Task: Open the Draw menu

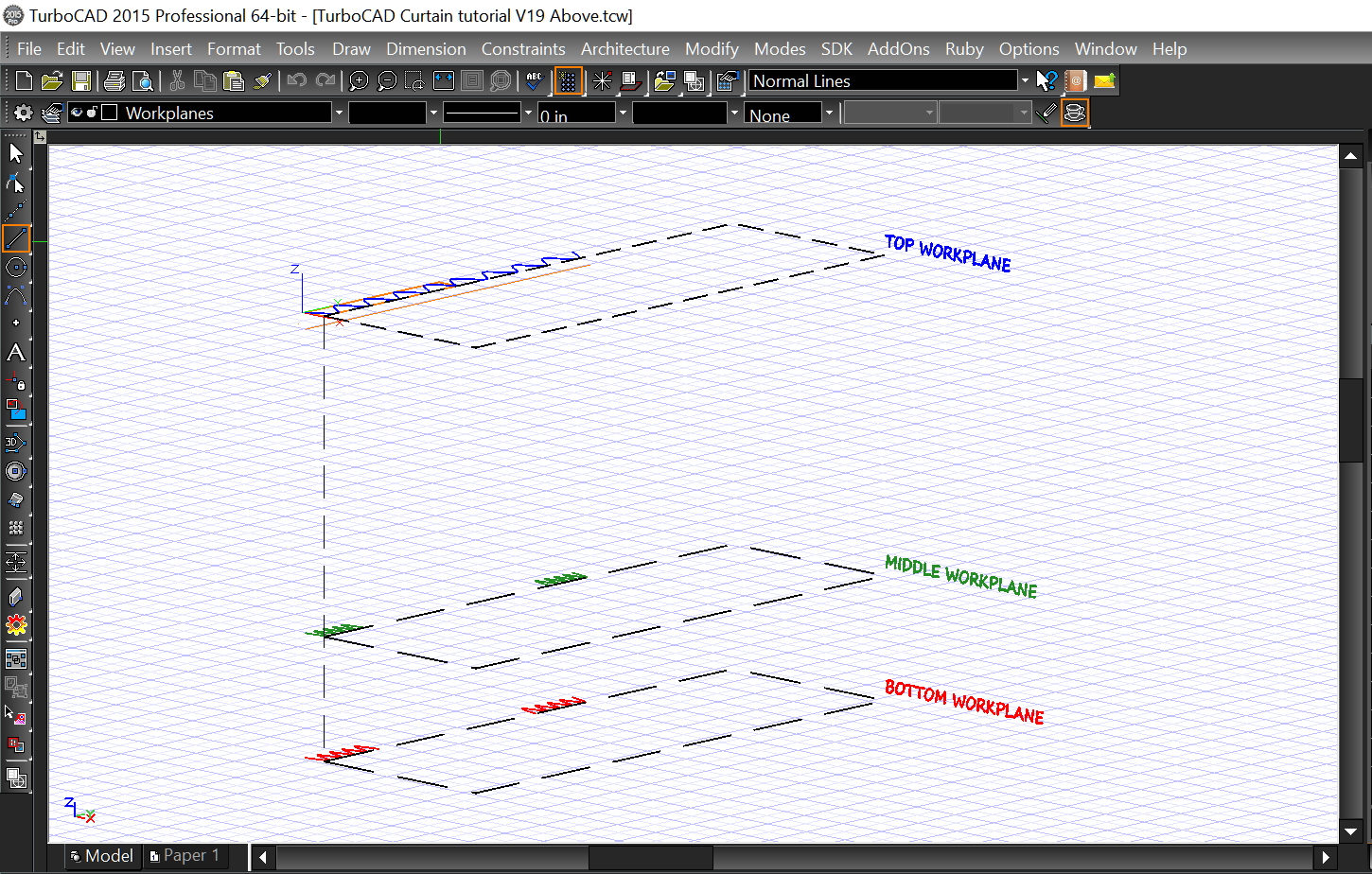Action: tap(352, 49)
